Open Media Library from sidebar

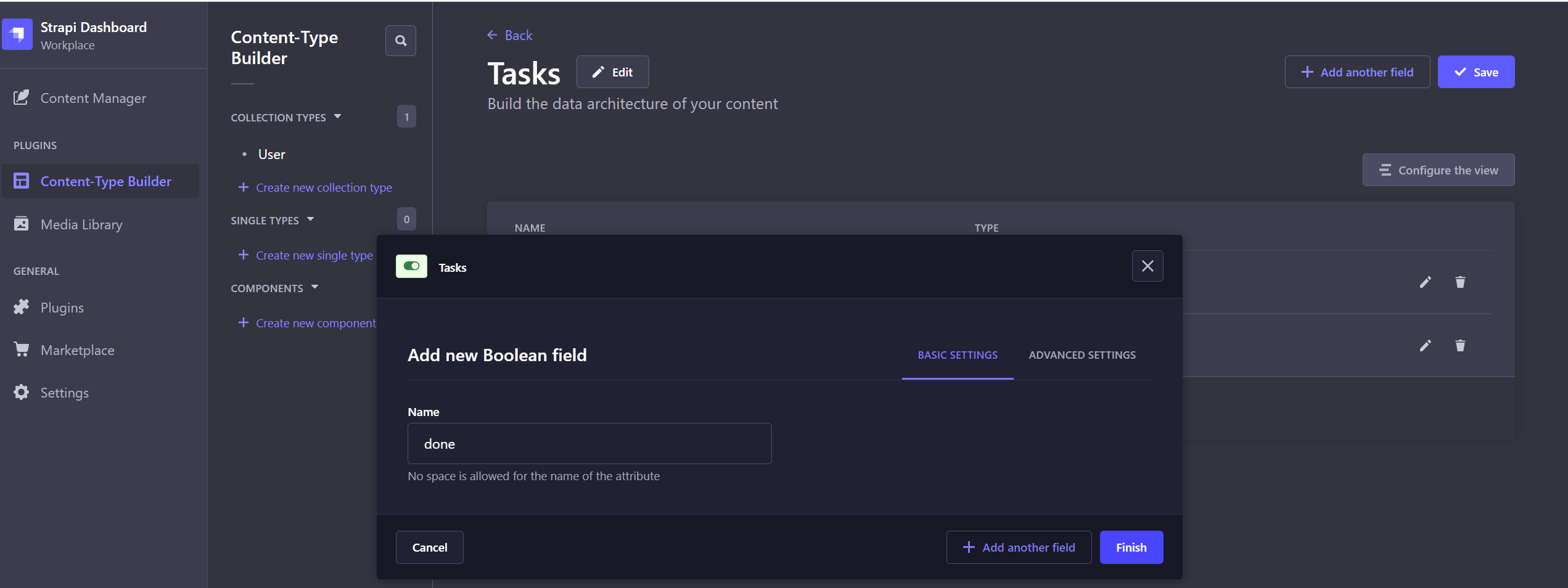[81, 224]
